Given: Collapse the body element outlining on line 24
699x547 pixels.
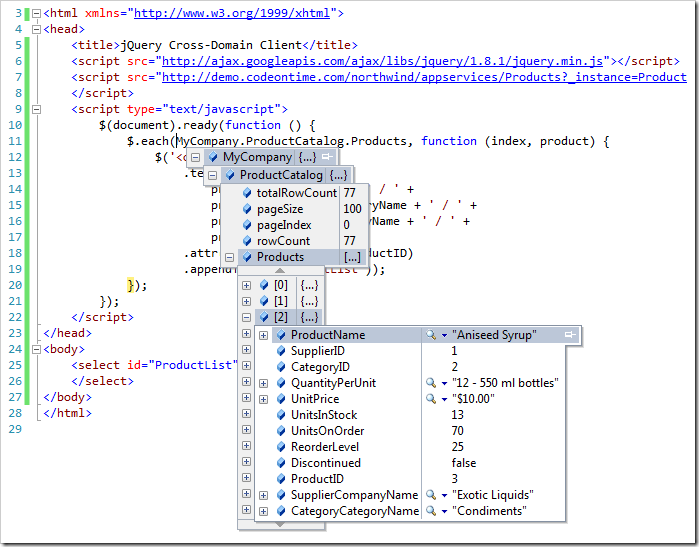Looking at the screenshot, I should pos(37,350).
